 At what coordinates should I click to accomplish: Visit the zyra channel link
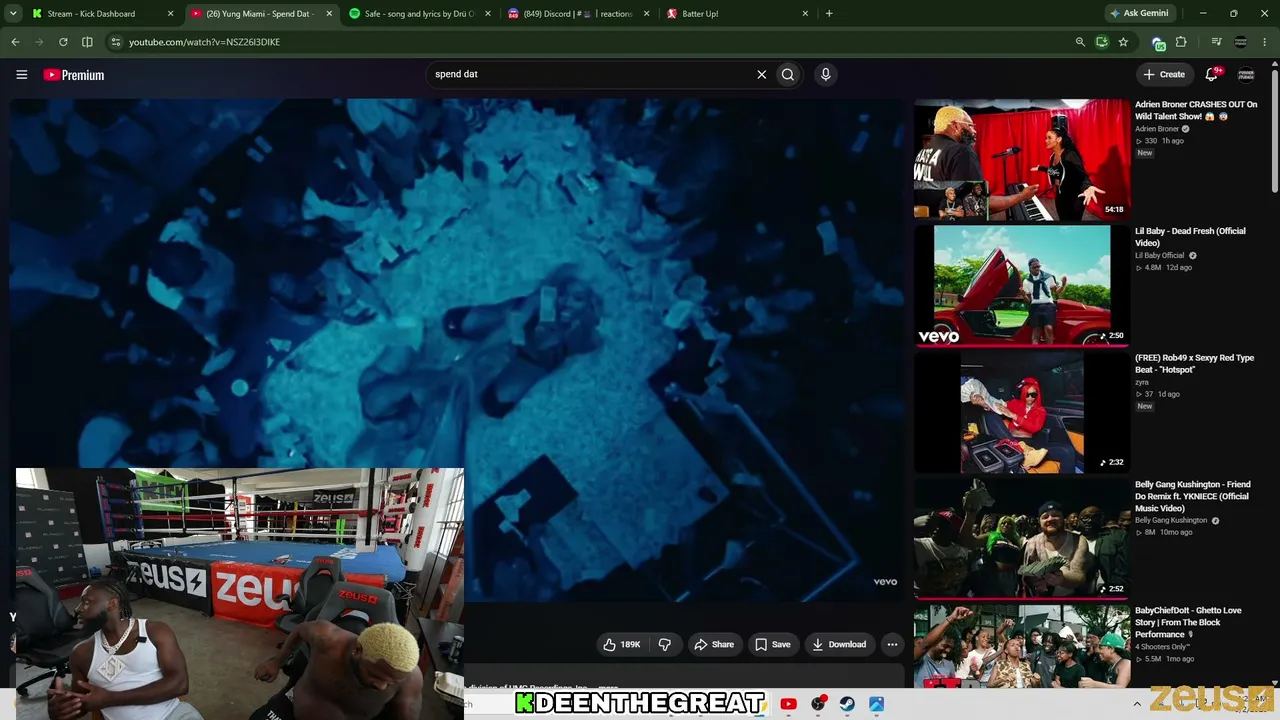click(1142, 382)
